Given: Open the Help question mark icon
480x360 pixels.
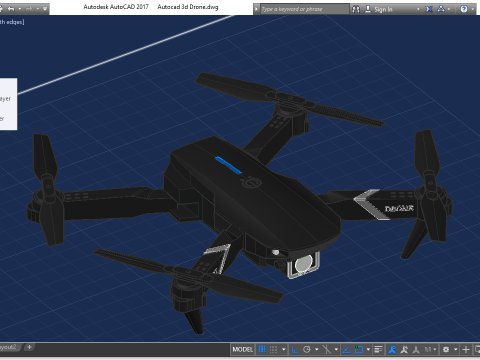Looking at the screenshot, I should tap(464, 9).
